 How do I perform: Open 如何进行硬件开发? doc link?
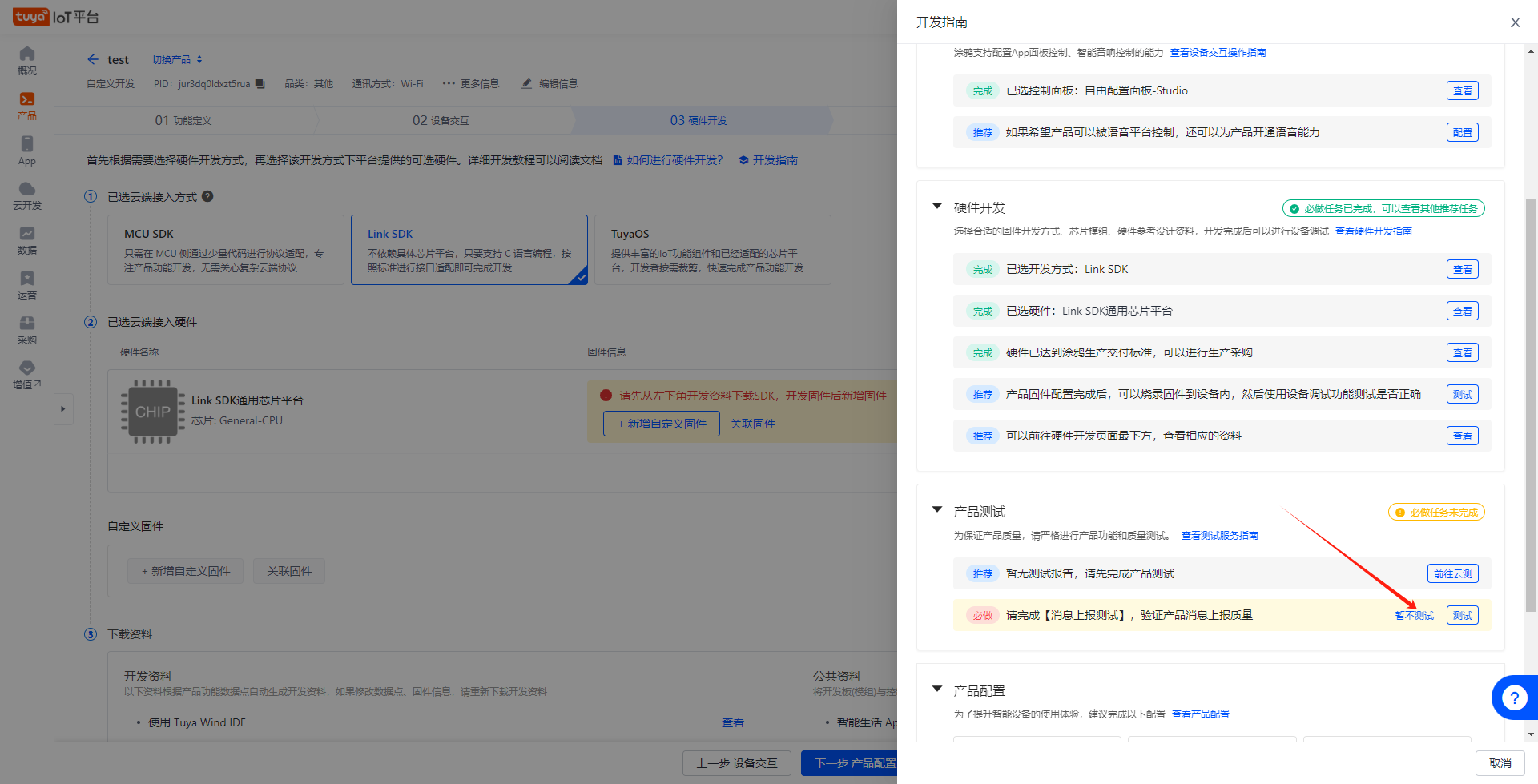[668, 160]
